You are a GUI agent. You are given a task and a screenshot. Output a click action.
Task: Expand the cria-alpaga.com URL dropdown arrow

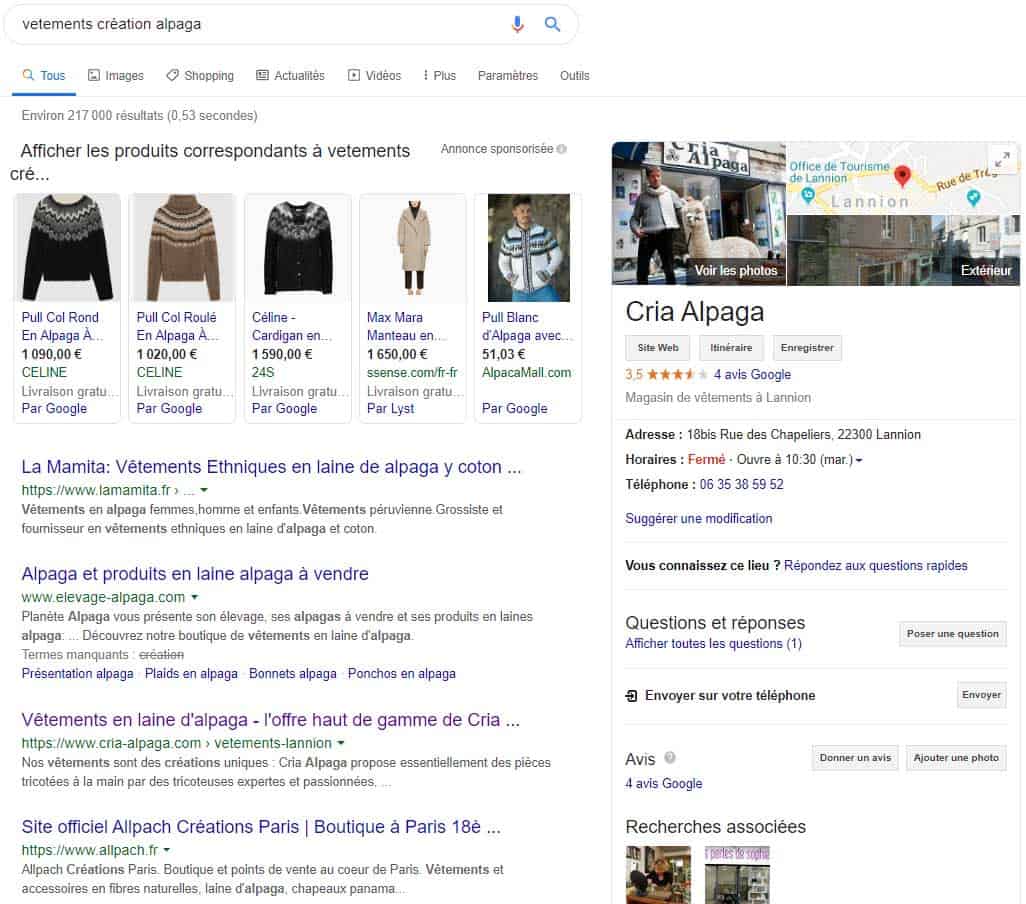(x=341, y=743)
